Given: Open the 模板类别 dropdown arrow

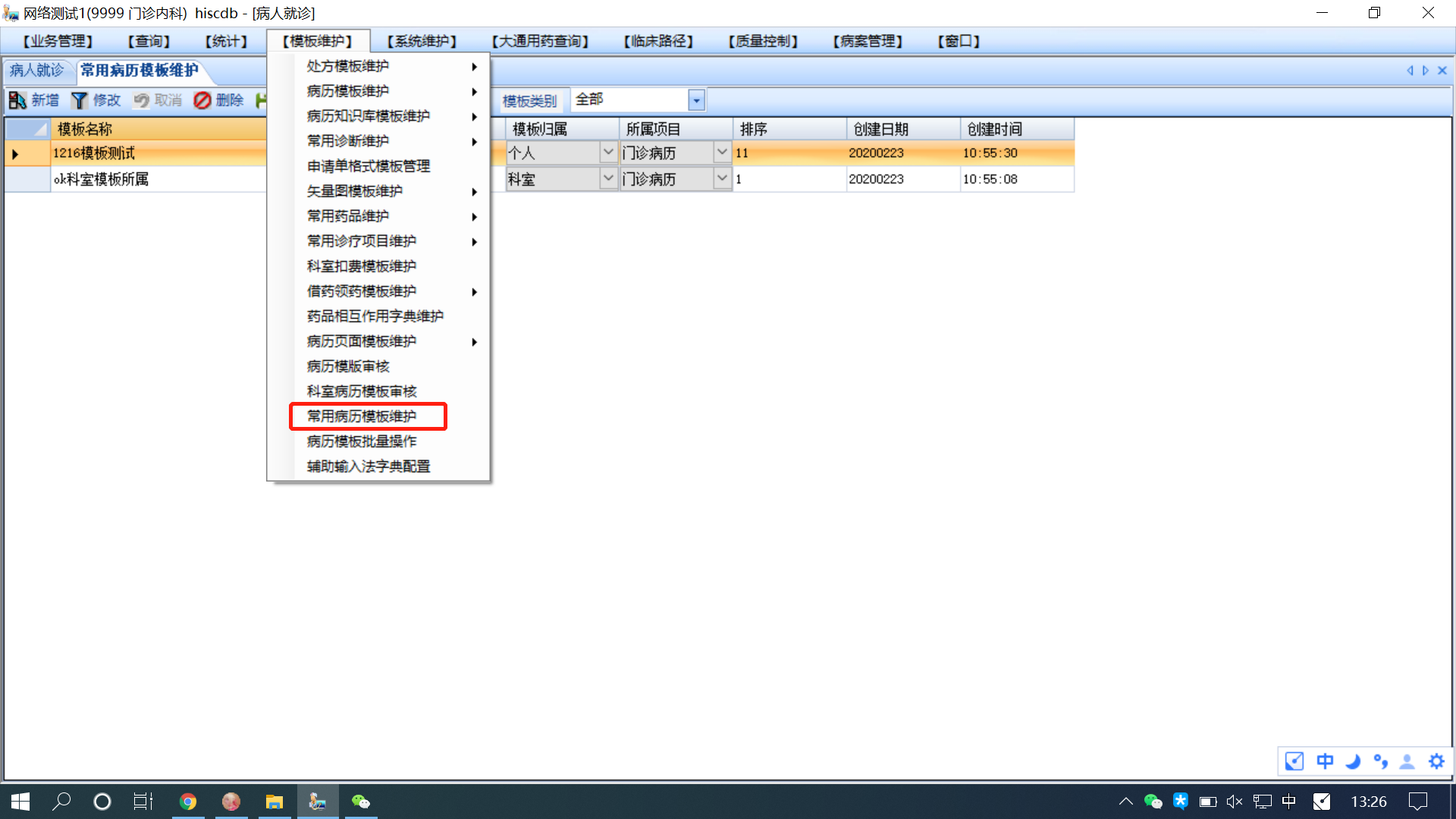Looking at the screenshot, I should [696, 100].
